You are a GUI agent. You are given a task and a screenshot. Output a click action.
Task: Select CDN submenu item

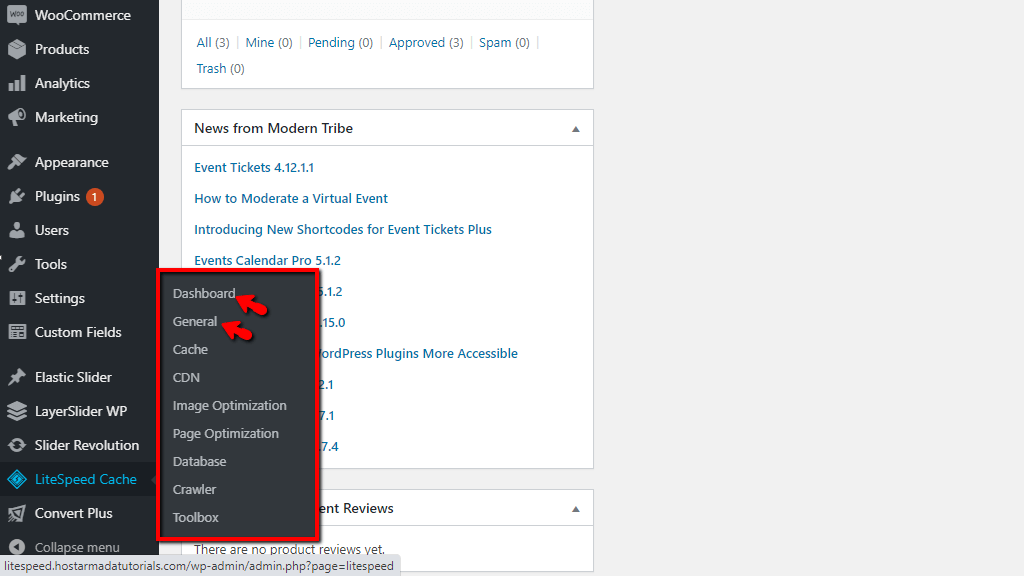[186, 377]
